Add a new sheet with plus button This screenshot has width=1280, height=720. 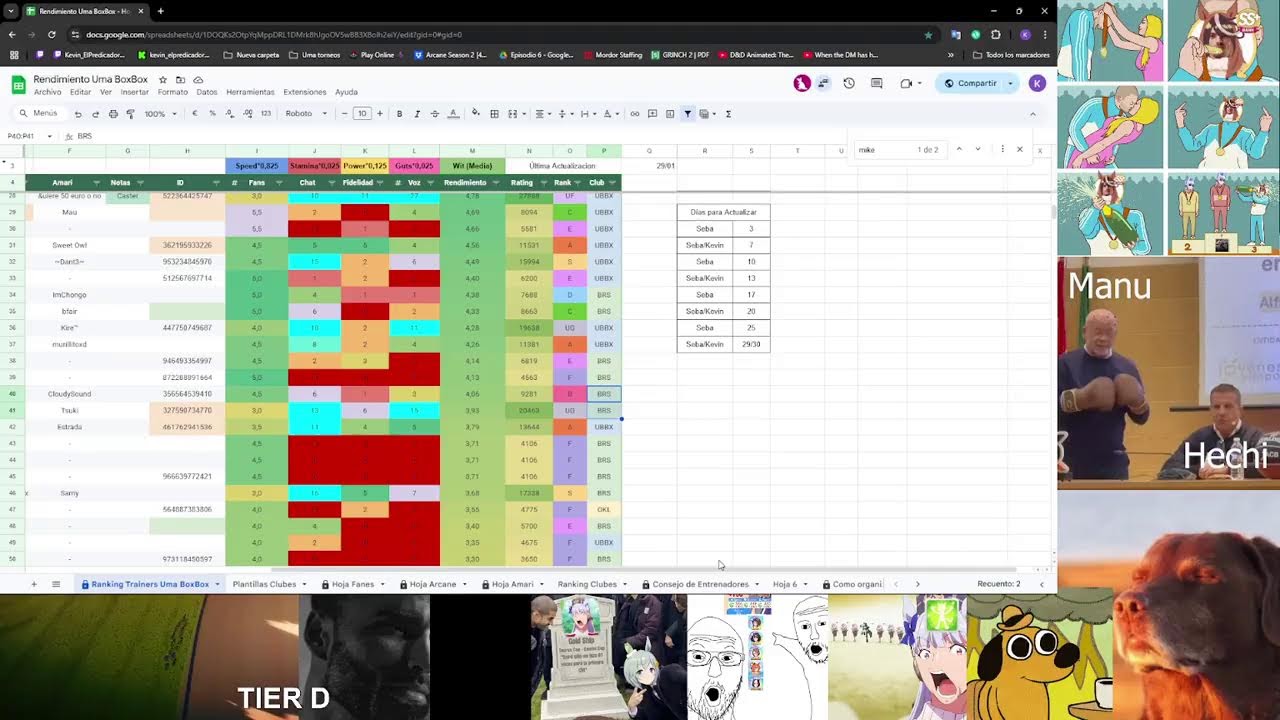click(33, 584)
